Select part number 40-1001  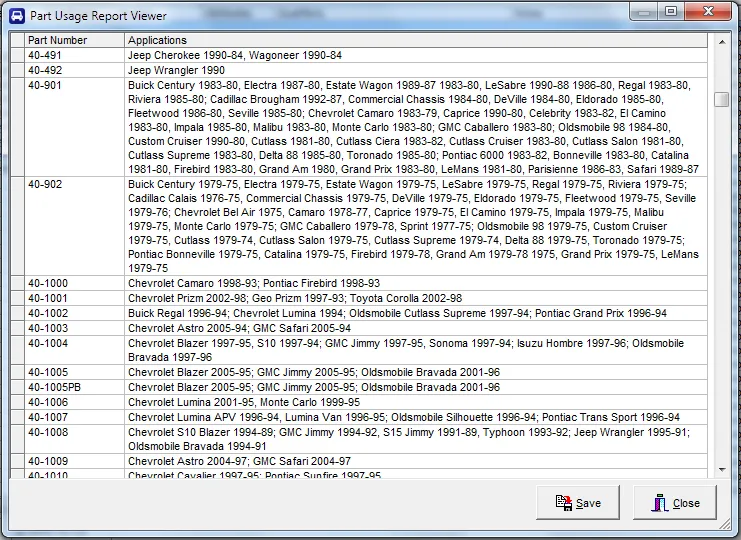pyautogui.click(x=74, y=299)
